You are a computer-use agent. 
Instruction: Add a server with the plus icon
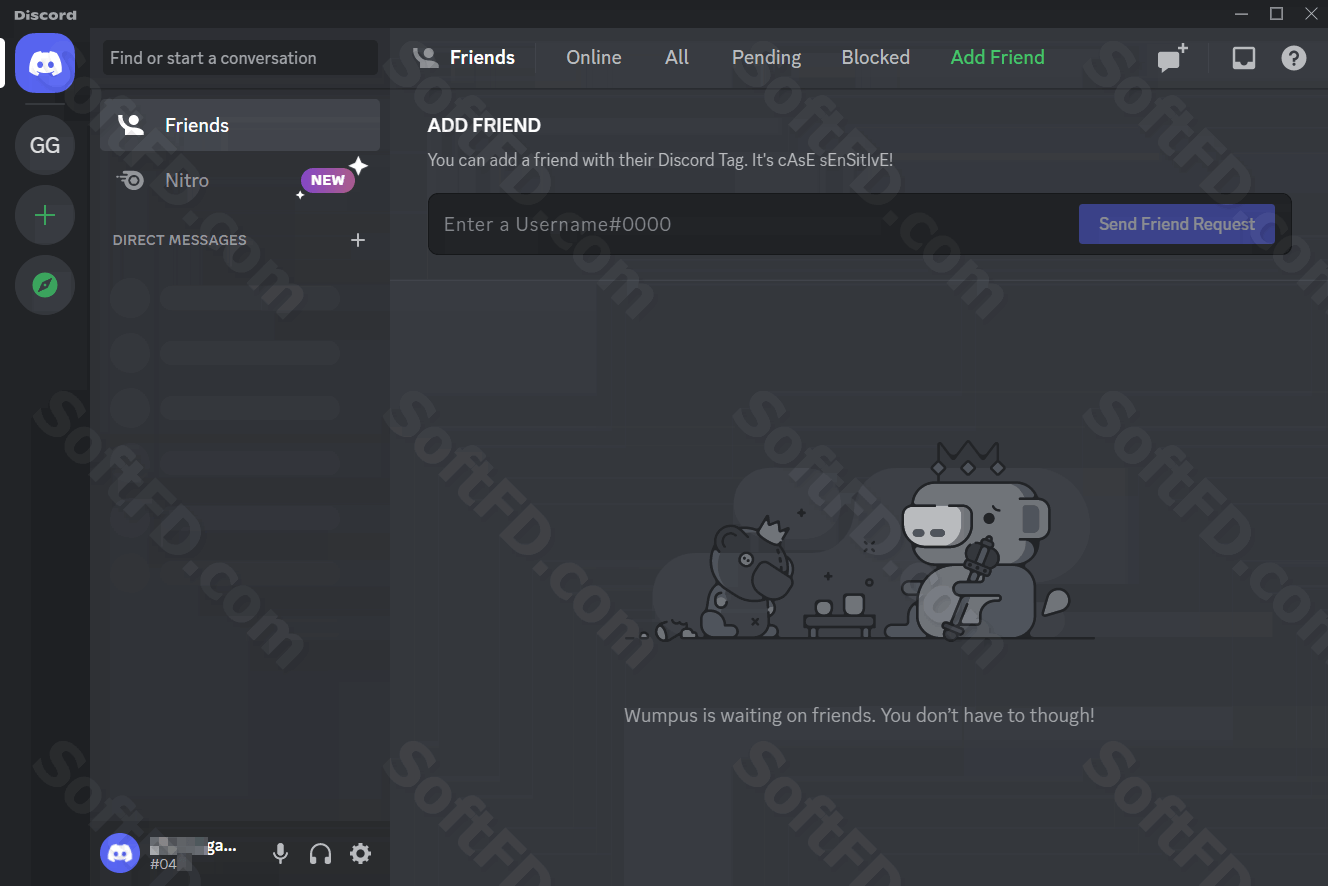45,215
